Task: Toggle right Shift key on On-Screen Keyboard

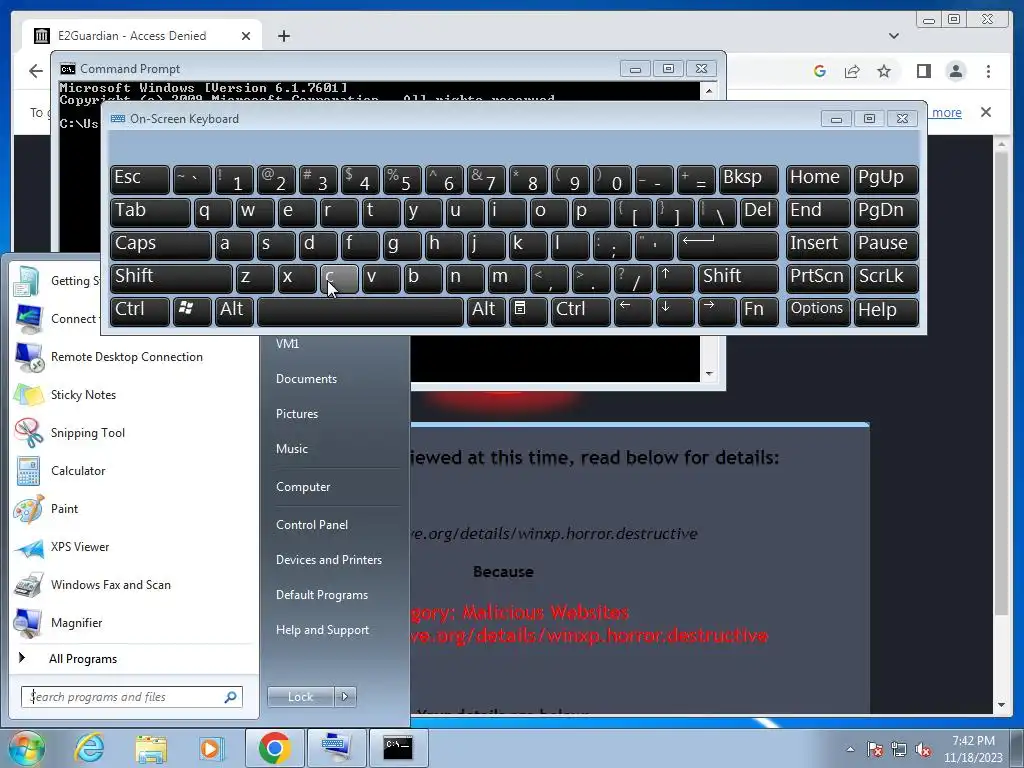Action: point(738,278)
